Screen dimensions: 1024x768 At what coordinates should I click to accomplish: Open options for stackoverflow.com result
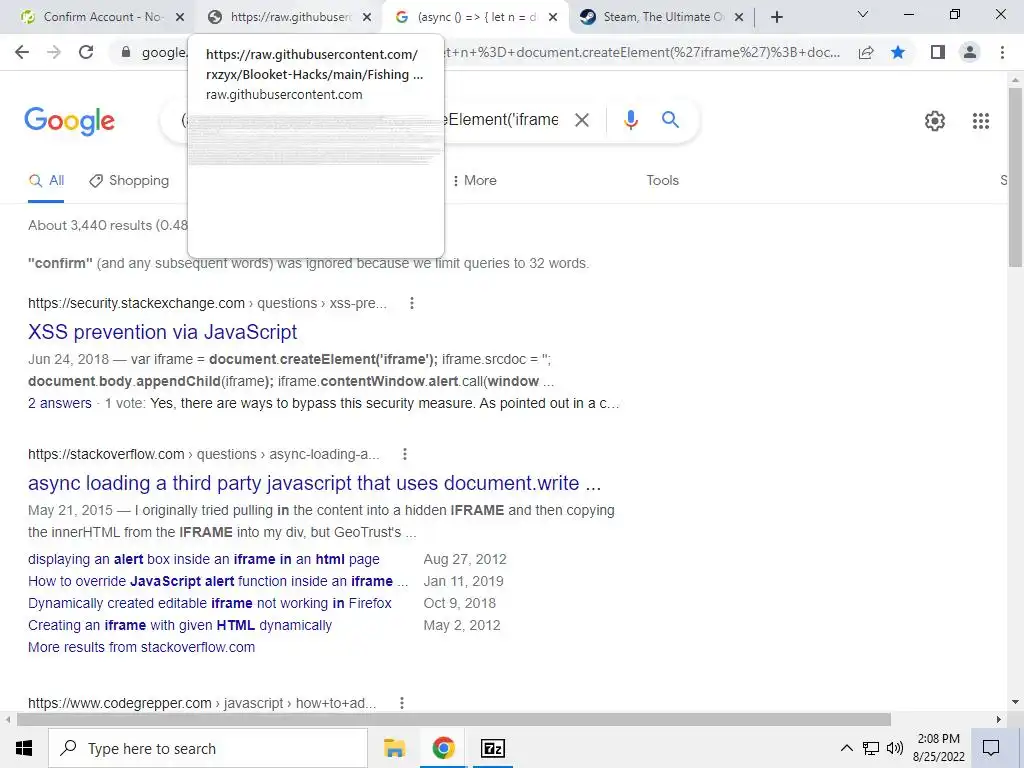(x=405, y=454)
